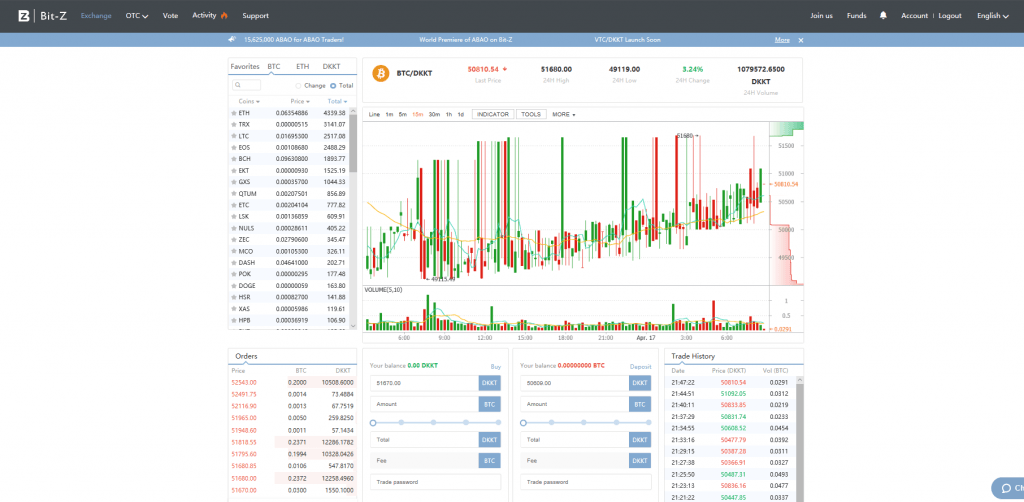This screenshot has width=1024, height=502.
Task: Click the sell amount percentage slider handle
Action: 523,423
